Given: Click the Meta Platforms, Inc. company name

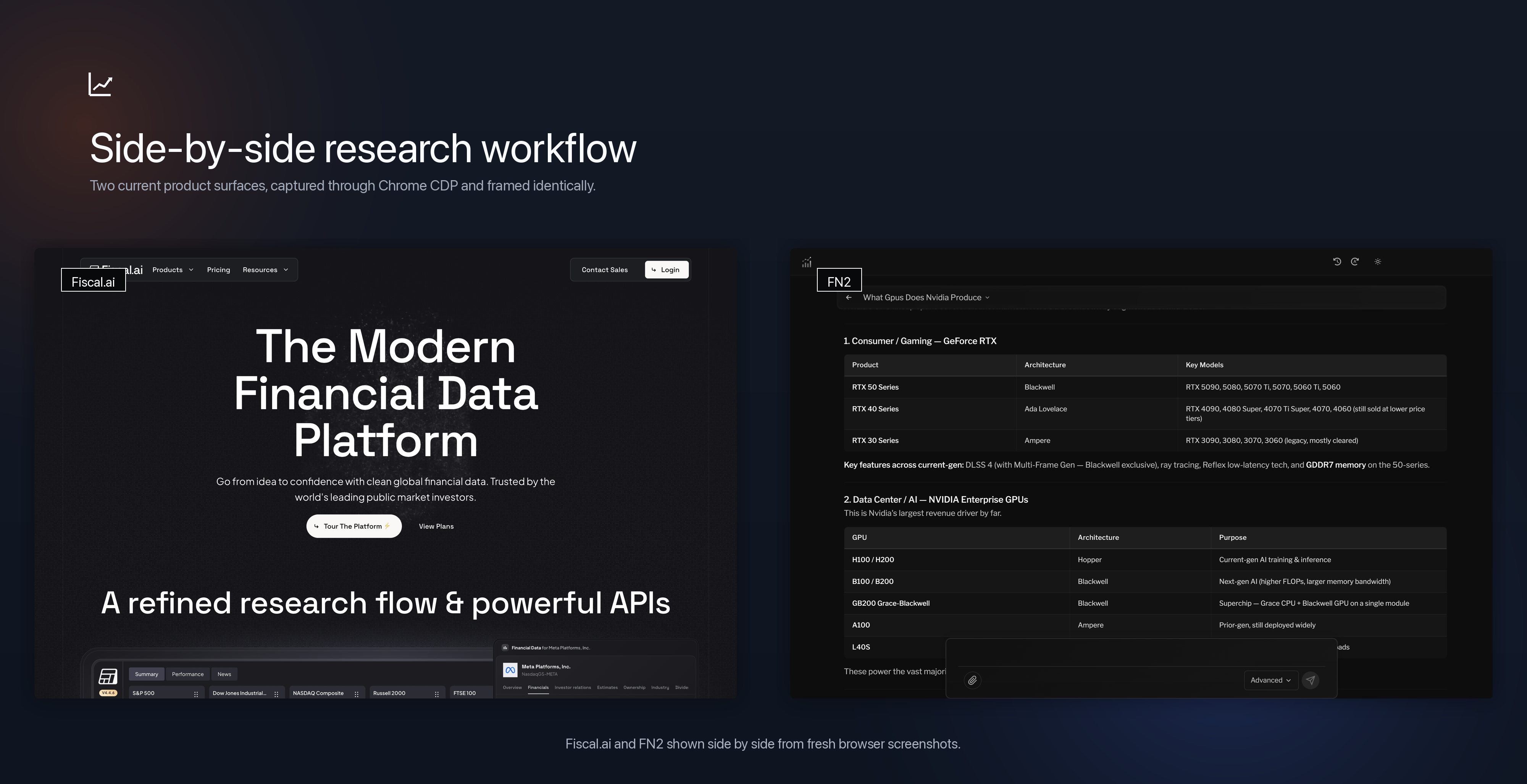Looking at the screenshot, I should click(x=546, y=667).
